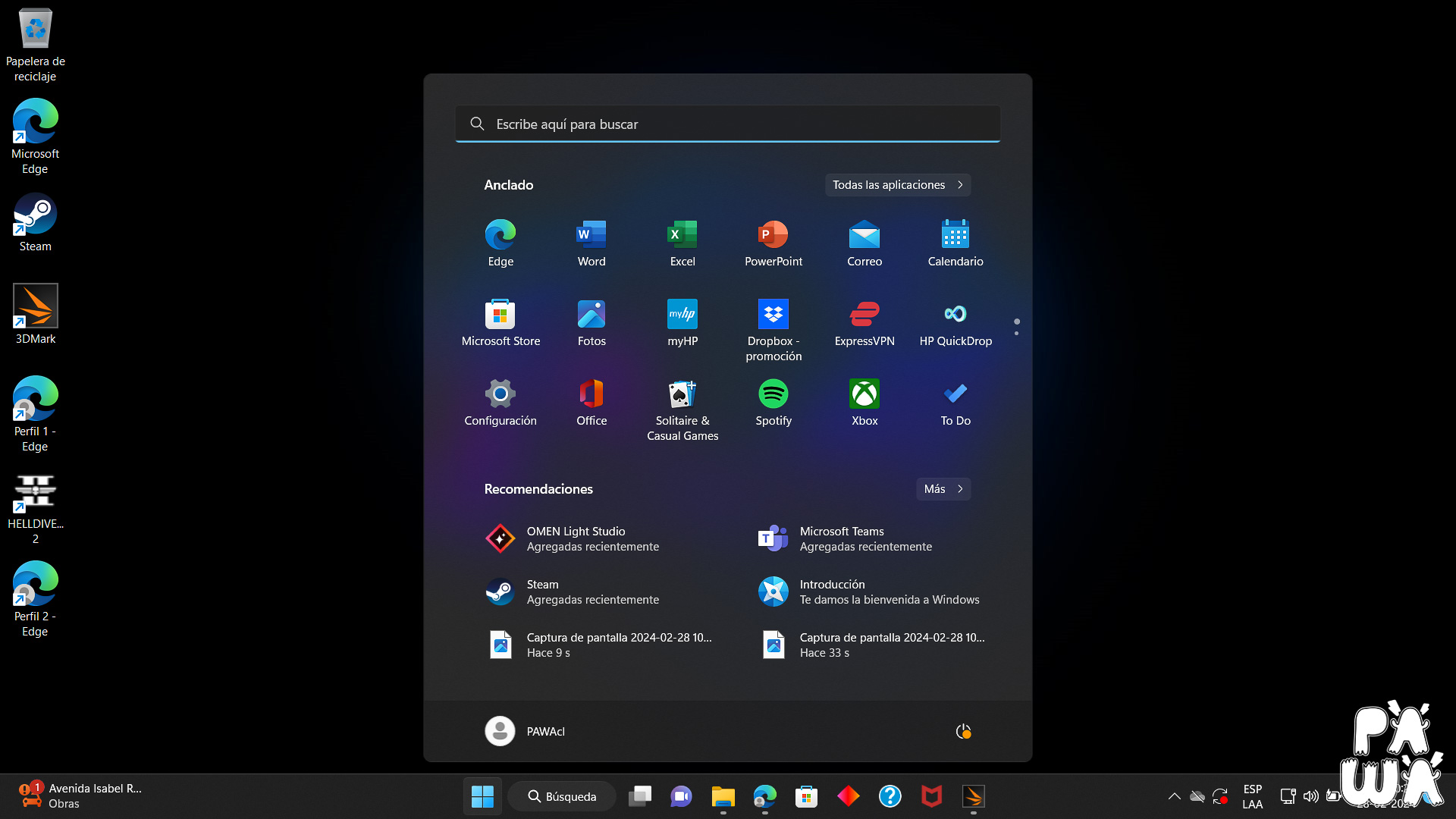Launch Spotify from pinned apps
The width and height of the screenshot is (1456, 819).
tap(773, 403)
